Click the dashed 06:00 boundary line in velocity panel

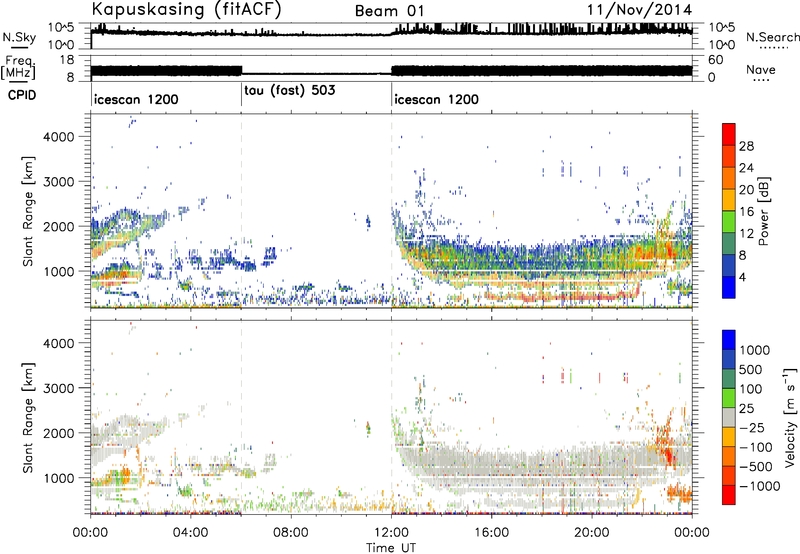pos(241,416)
